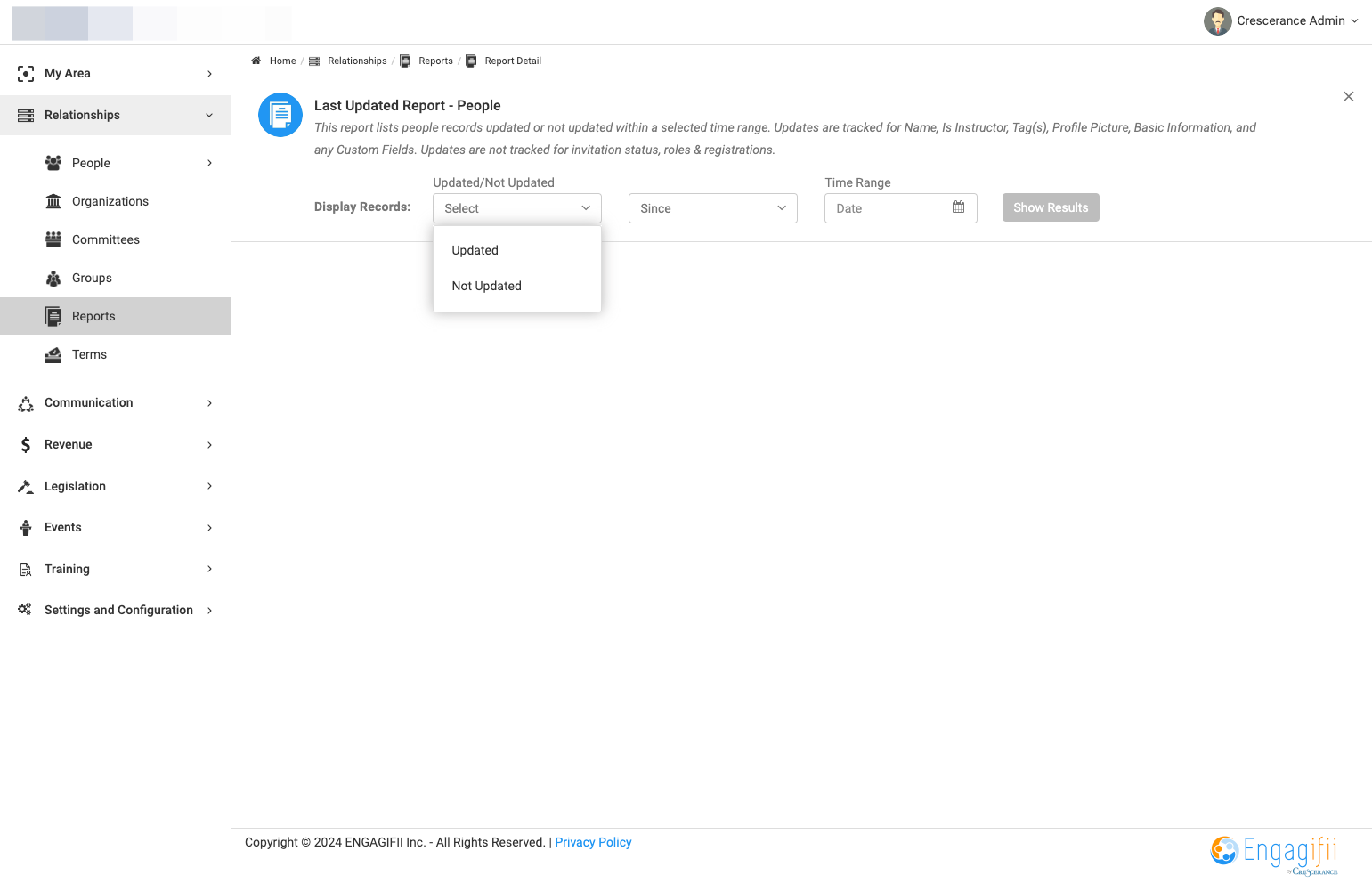
Task: Open the Since time range dropdown
Action: (x=712, y=208)
